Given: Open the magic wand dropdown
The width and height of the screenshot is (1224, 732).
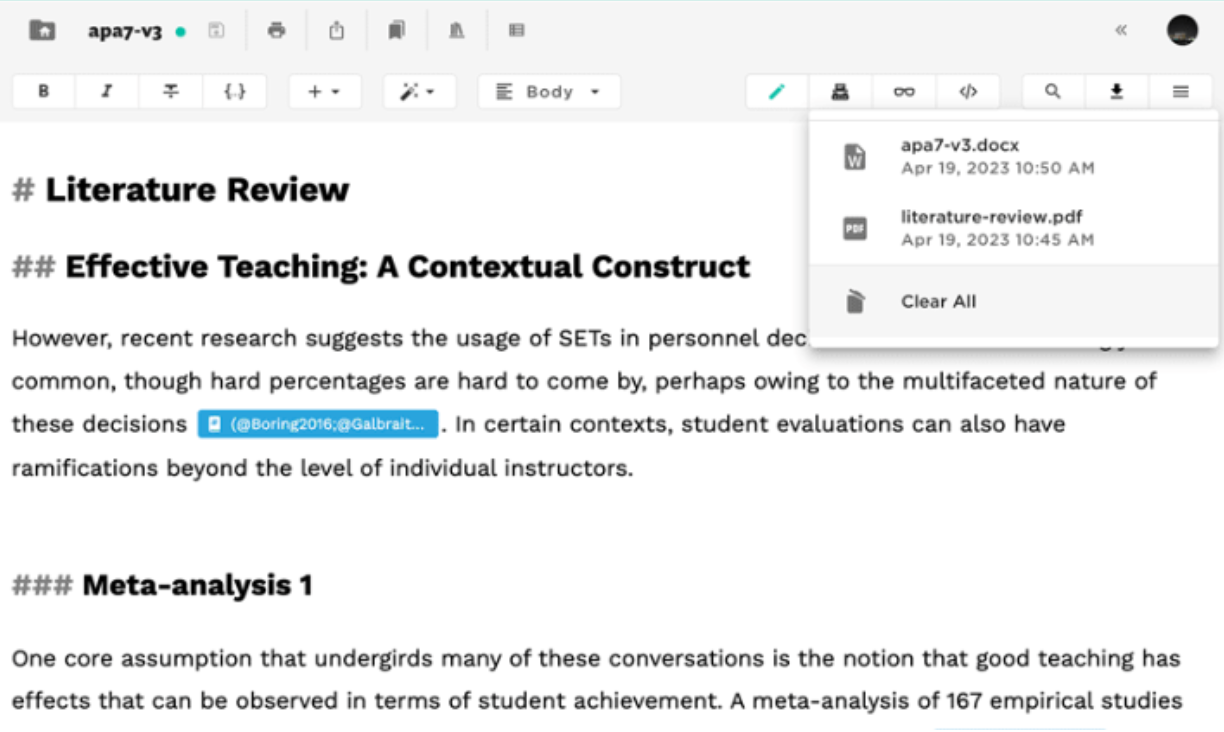Looking at the screenshot, I should pos(418,91).
